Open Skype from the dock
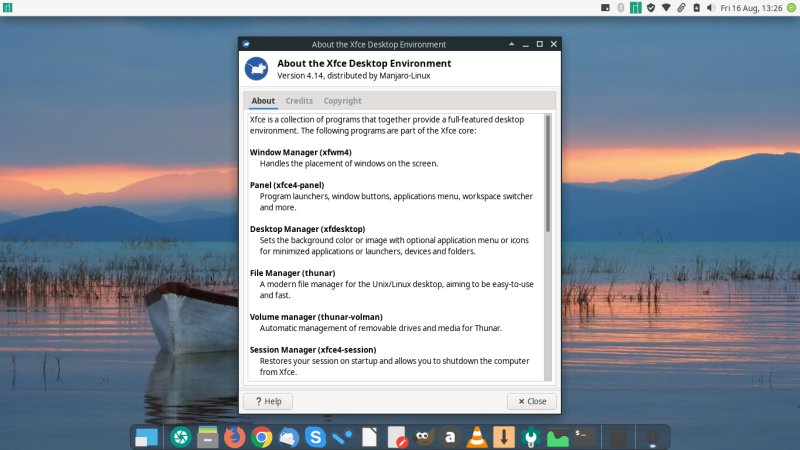 tap(316, 437)
